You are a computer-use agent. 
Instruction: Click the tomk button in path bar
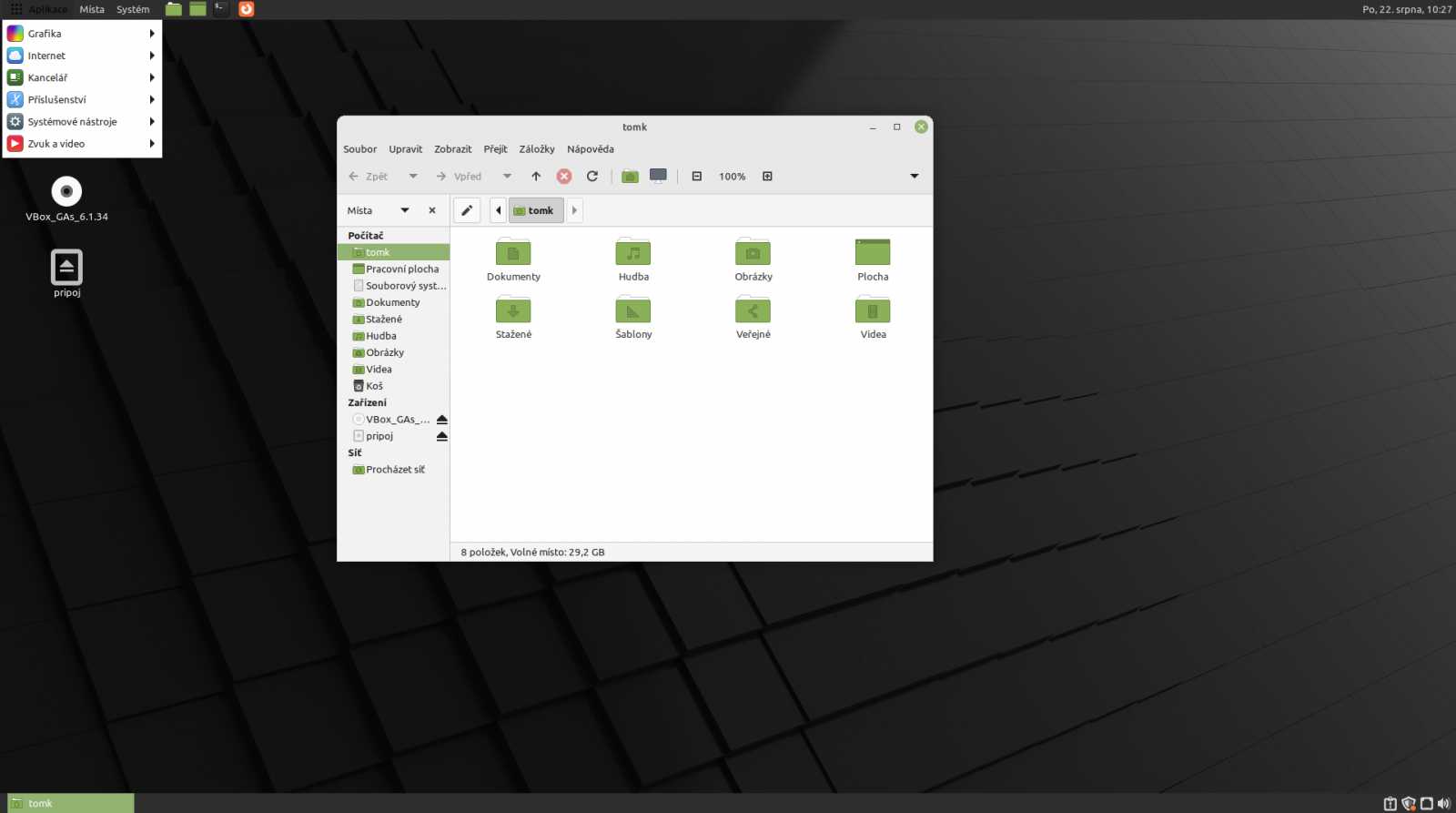536,210
